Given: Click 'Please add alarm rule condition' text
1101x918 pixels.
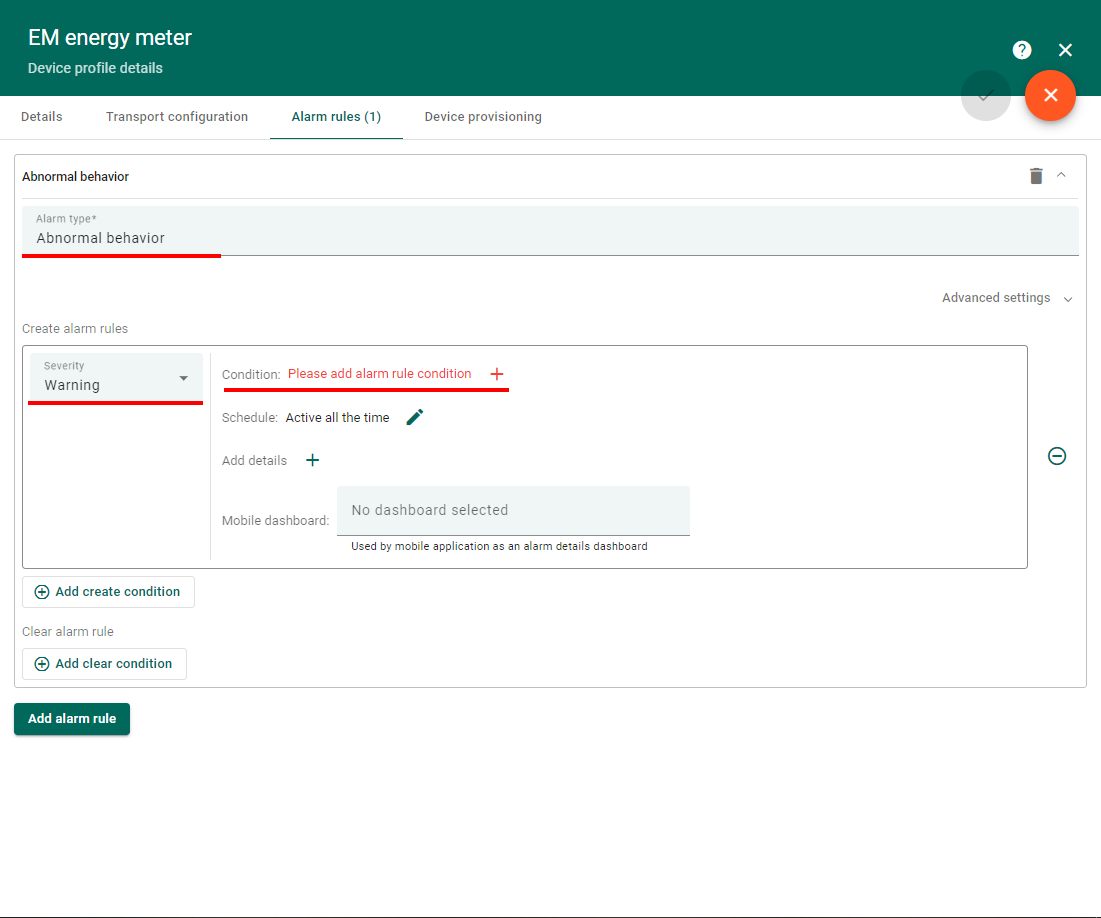Looking at the screenshot, I should coord(379,374).
